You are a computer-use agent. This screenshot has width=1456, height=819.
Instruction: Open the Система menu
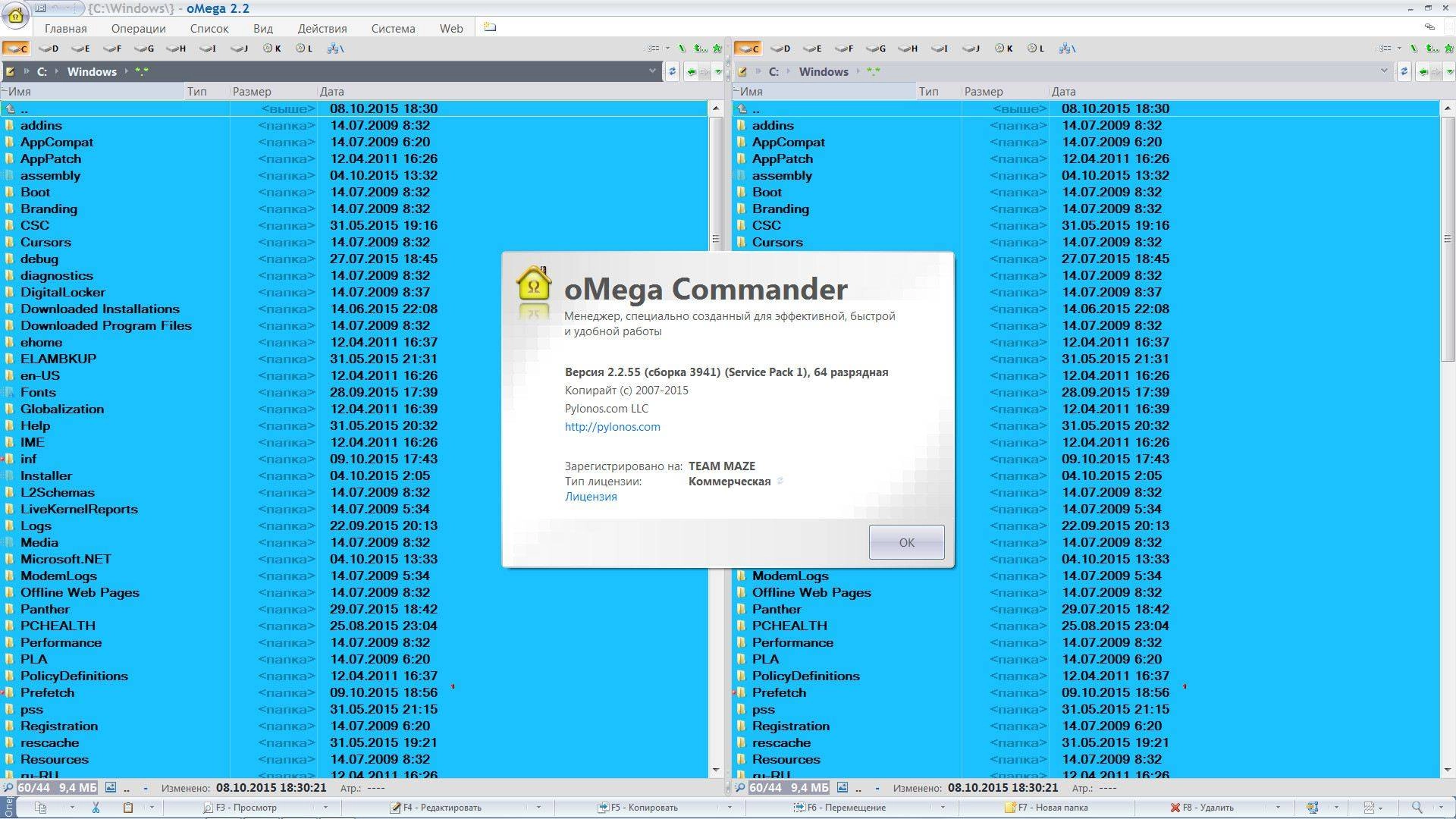pyautogui.click(x=393, y=28)
